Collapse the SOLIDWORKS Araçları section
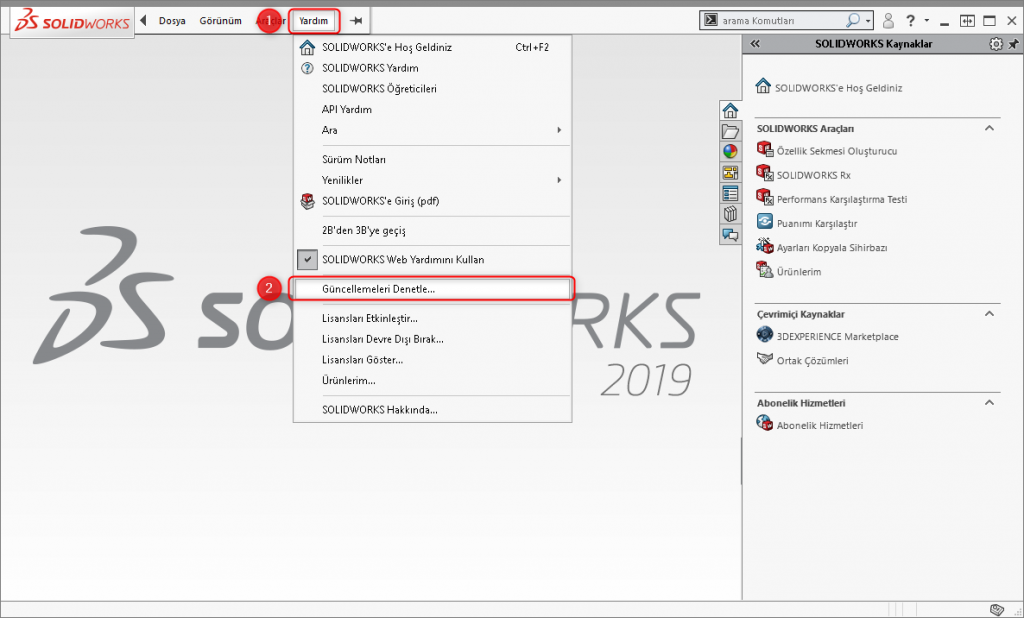Image resolution: width=1024 pixels, height=618 pixels. tap(989, 128)
